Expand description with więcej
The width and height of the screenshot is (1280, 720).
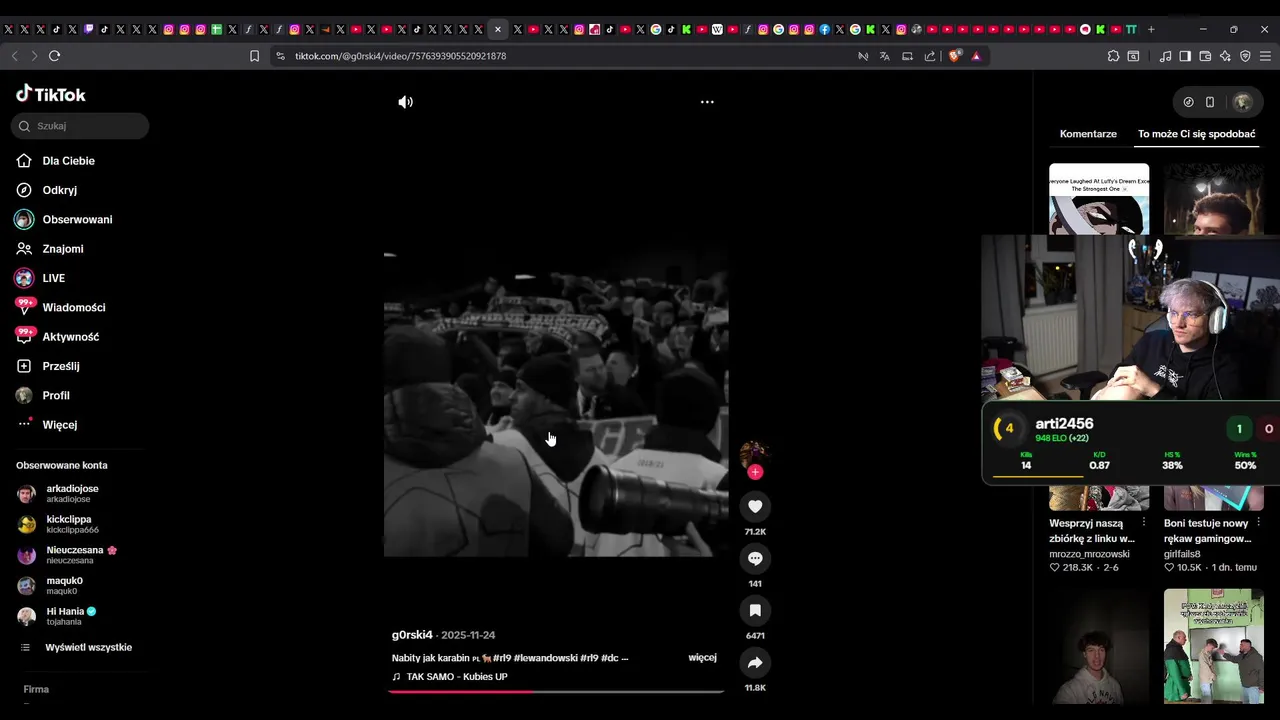tap(702, 658)
